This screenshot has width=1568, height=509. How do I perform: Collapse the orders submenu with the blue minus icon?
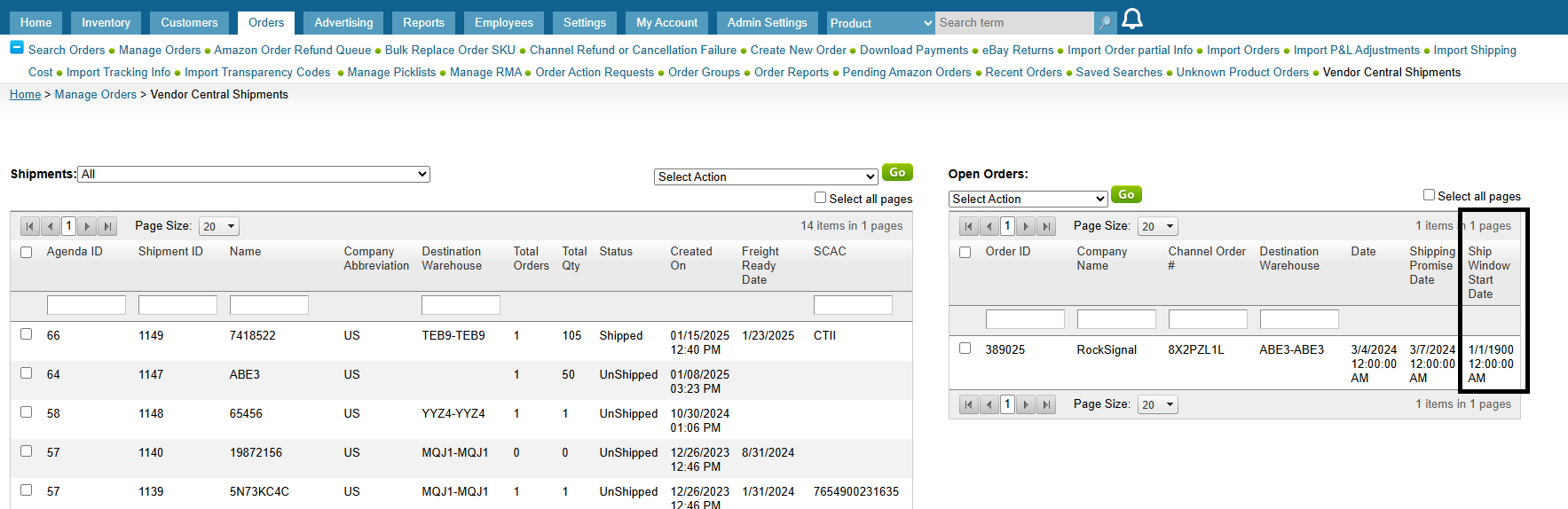[17, 48]
